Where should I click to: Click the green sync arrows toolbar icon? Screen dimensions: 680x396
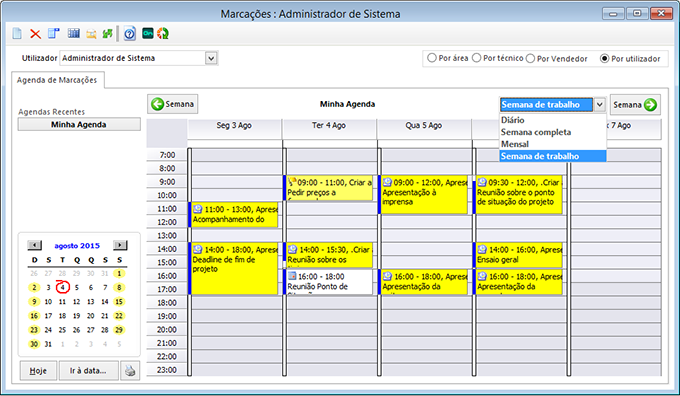point(108,33)
